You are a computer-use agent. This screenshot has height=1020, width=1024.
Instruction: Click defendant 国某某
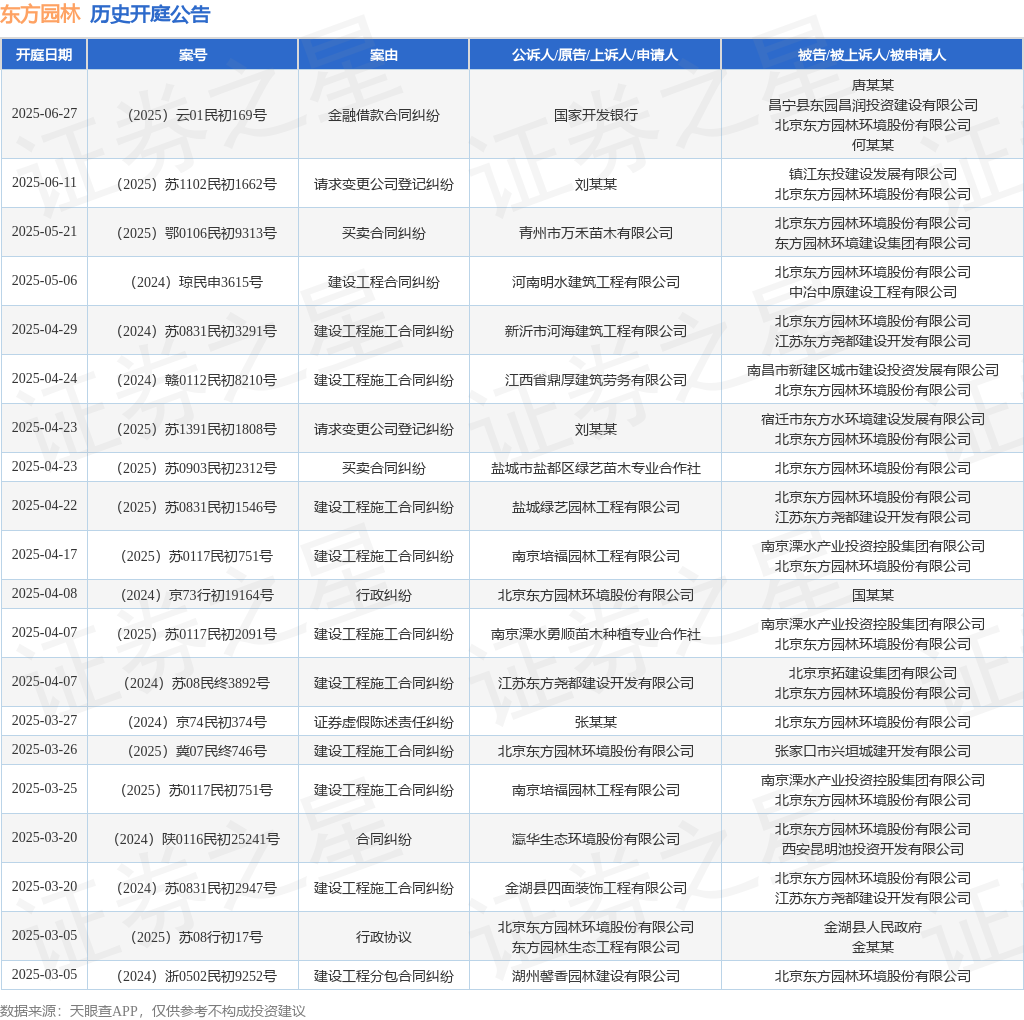[x=872, y=596]
